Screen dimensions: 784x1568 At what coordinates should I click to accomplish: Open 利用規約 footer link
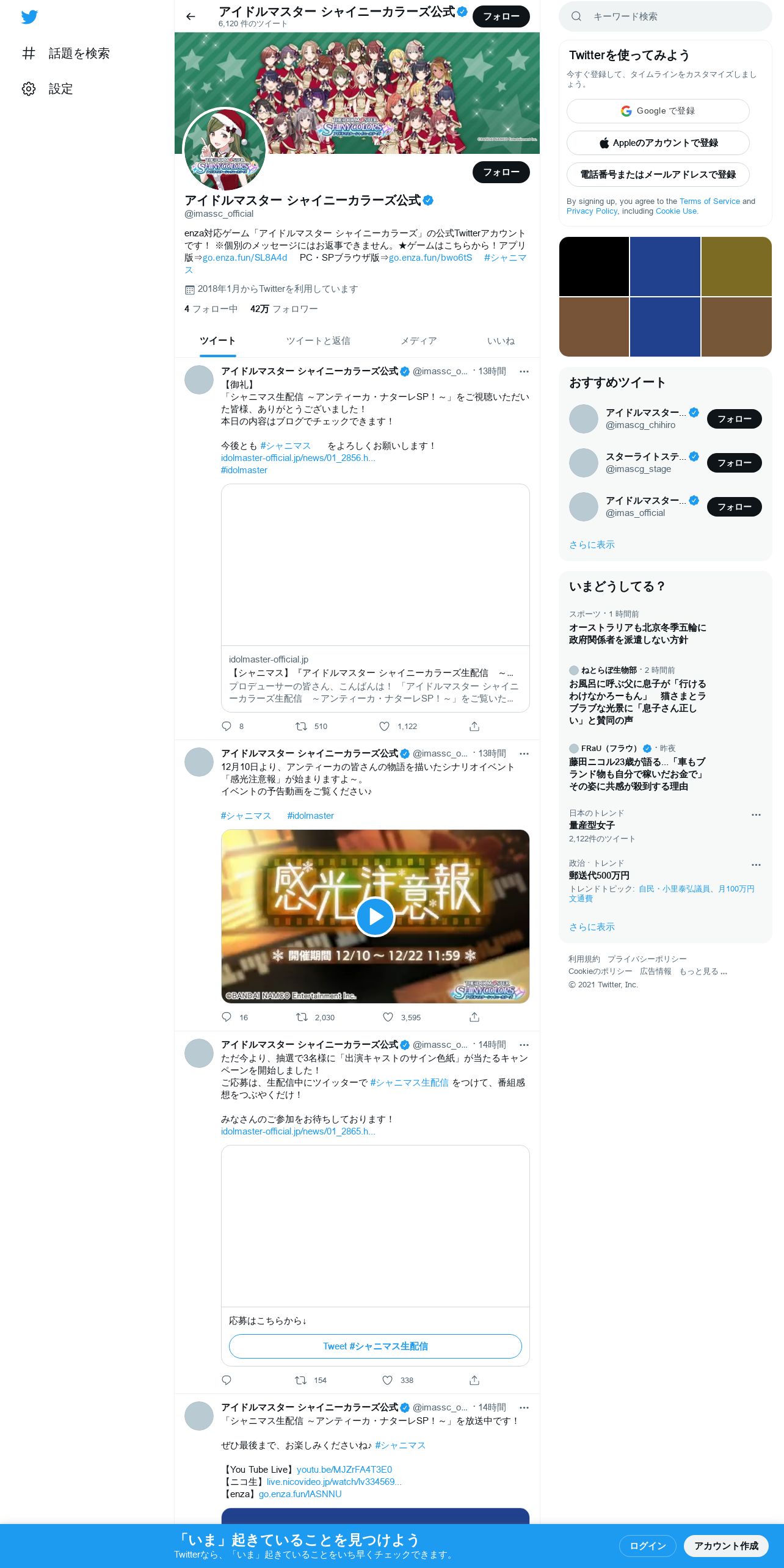coord(584,959)
